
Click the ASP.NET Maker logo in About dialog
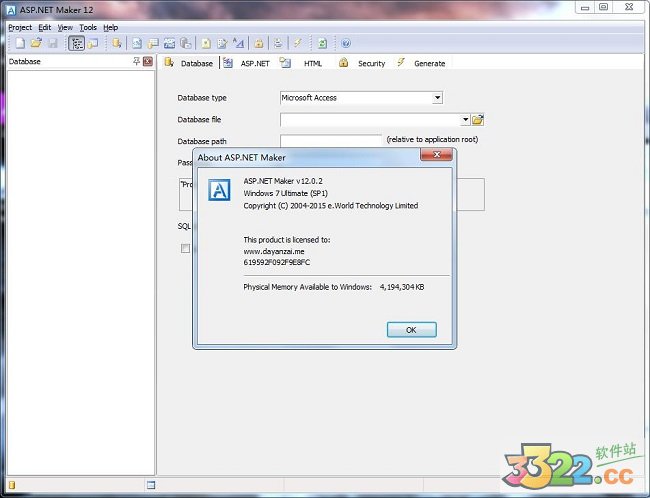click(x=219, y=190)
